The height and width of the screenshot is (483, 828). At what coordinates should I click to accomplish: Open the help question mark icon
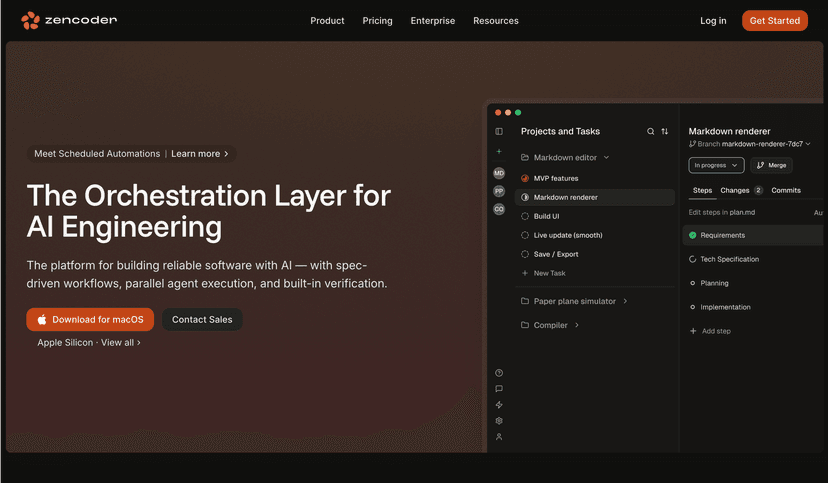coord(499,373)
